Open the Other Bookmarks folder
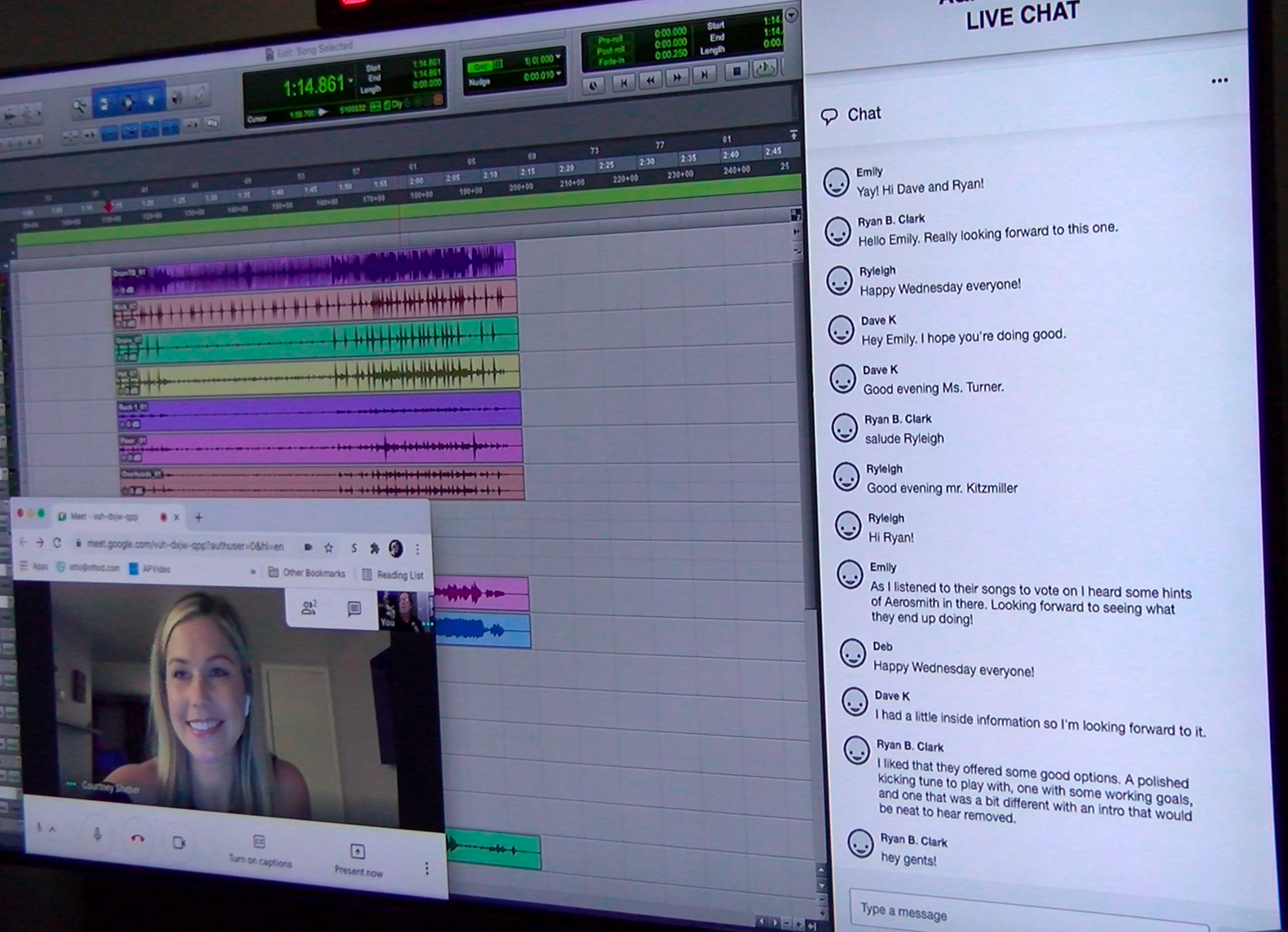1288x932 pixels. coord(306,573)
